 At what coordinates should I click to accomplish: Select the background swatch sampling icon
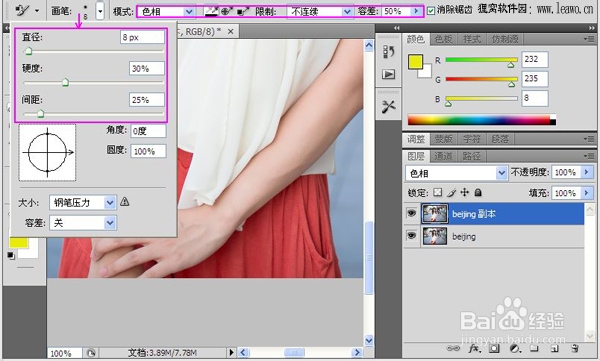point(243,11)
